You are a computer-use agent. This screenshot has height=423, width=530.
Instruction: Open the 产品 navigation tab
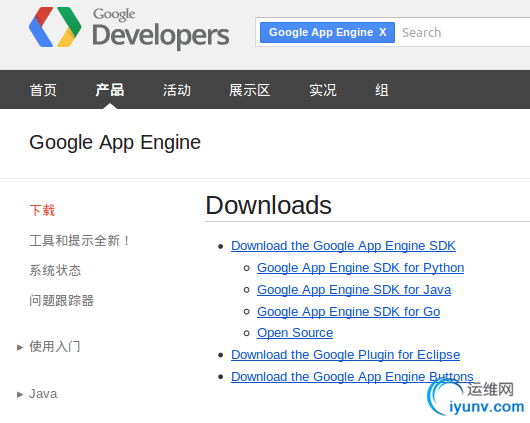(110, 90)
